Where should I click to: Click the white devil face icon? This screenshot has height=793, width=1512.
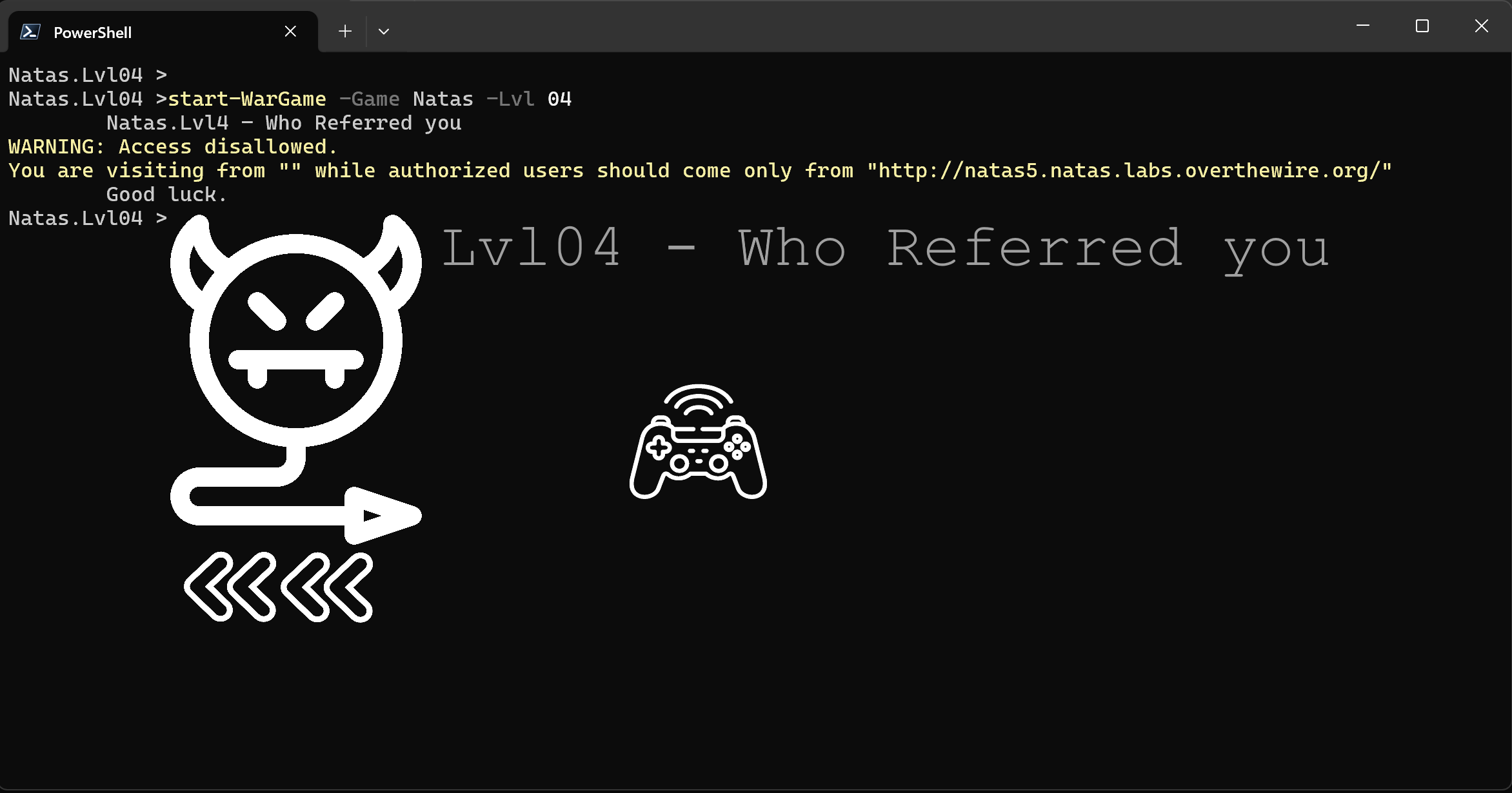click(296, 330)
